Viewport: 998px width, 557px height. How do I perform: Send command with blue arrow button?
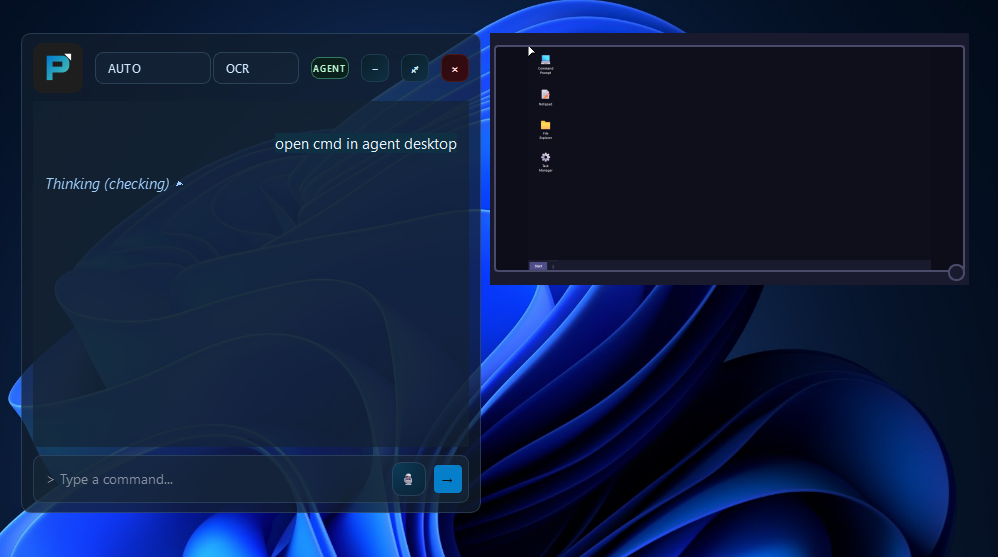pyautogui.click(x=447, y=479)
